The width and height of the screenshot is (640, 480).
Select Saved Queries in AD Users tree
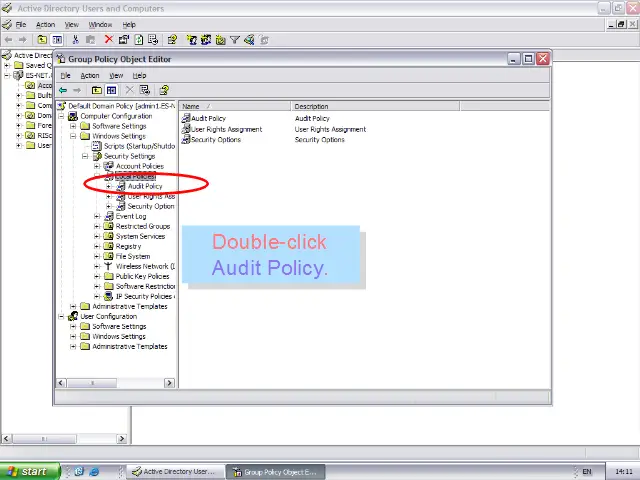click(x=38, y=65)
